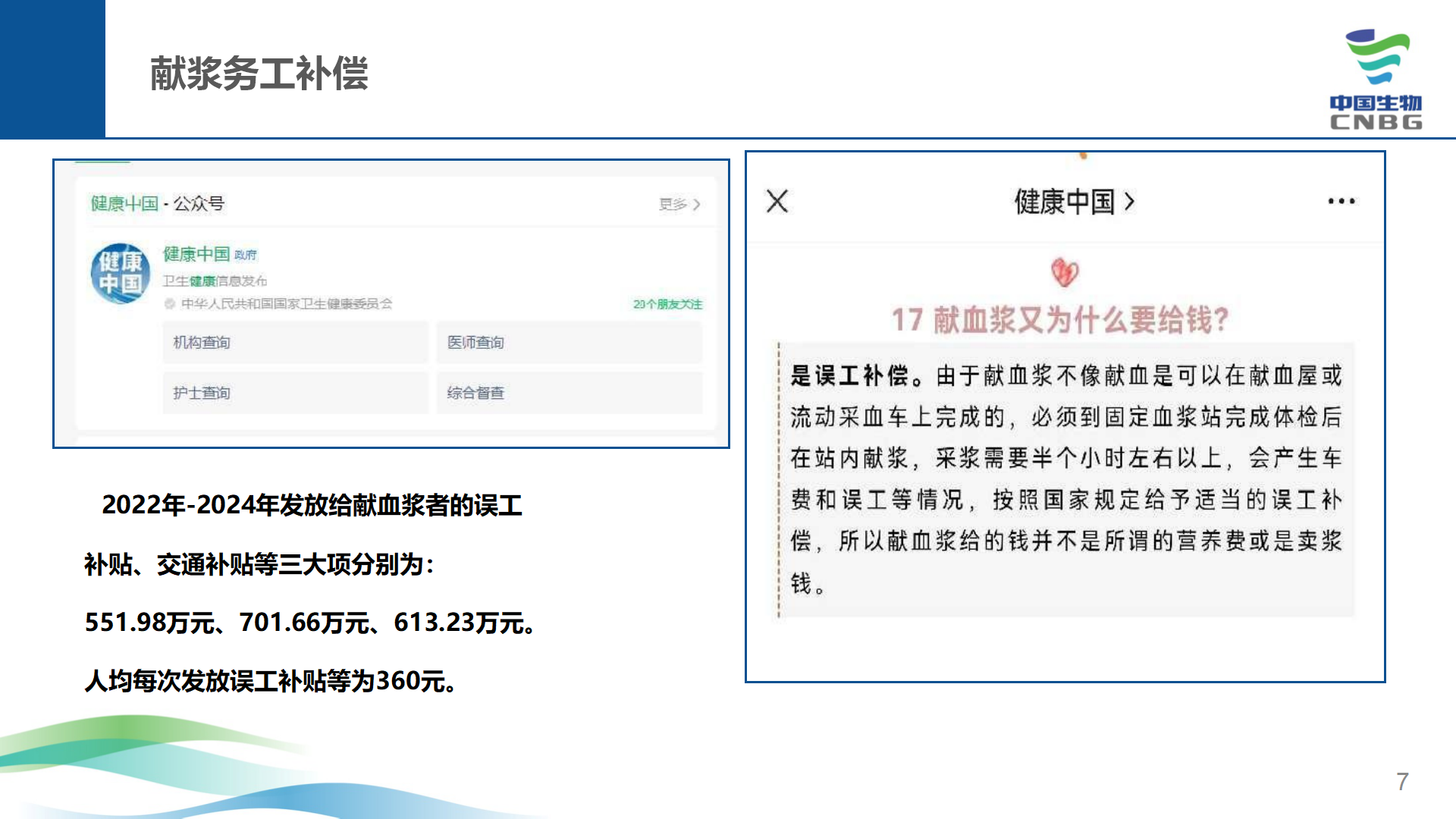Image resolution: width=1456 pixels, height=819 pixels.
Task: Click the X close icon beside 健康中国
Action: pyautogui.click(x=777, y=202)
